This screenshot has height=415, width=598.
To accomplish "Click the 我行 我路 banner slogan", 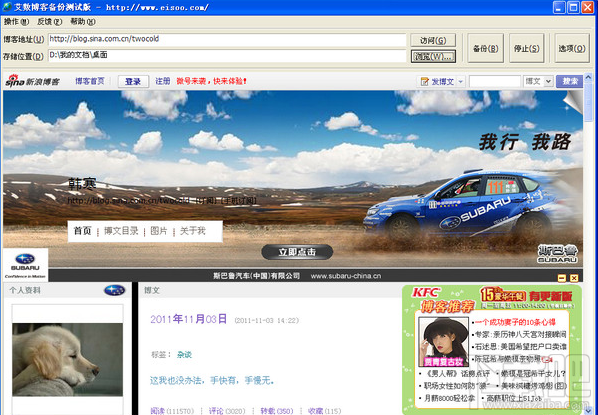I will coord(525,142).
